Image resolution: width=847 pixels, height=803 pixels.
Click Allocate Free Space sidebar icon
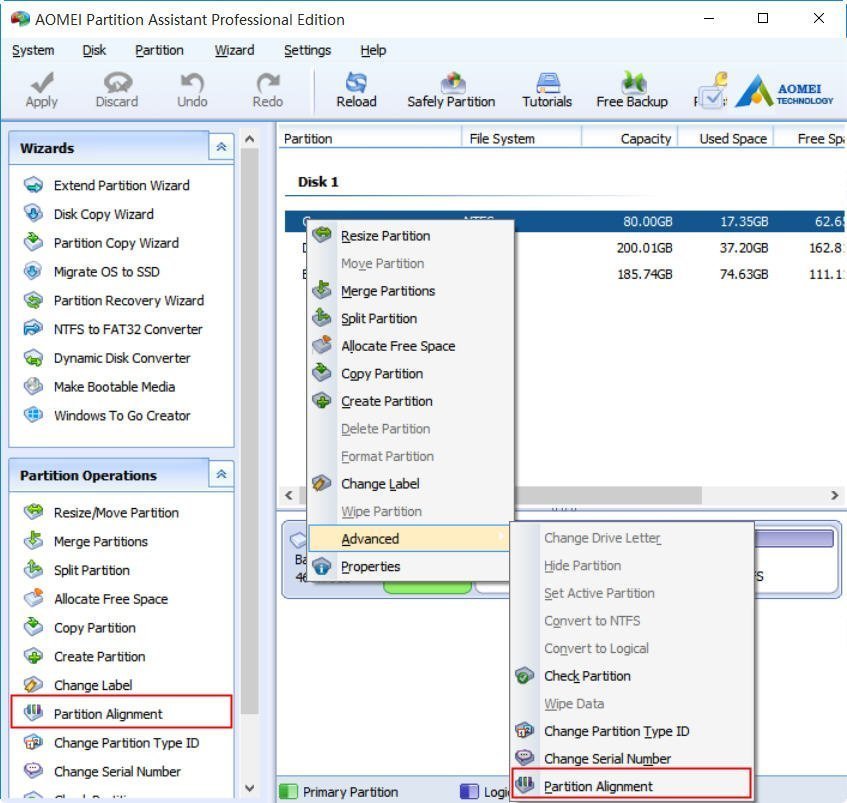33,598
